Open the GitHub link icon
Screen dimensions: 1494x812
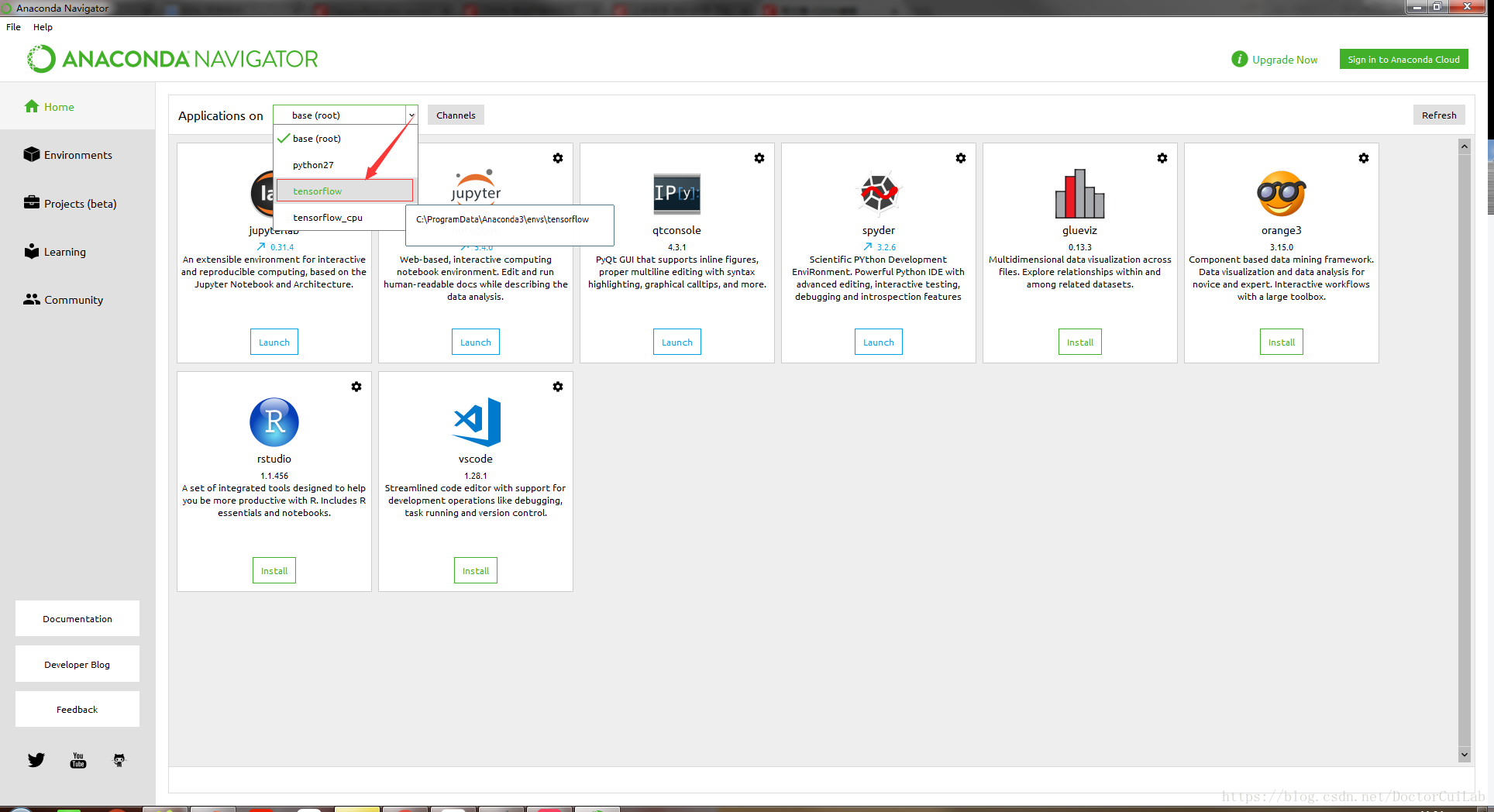[x=119, y=760]
